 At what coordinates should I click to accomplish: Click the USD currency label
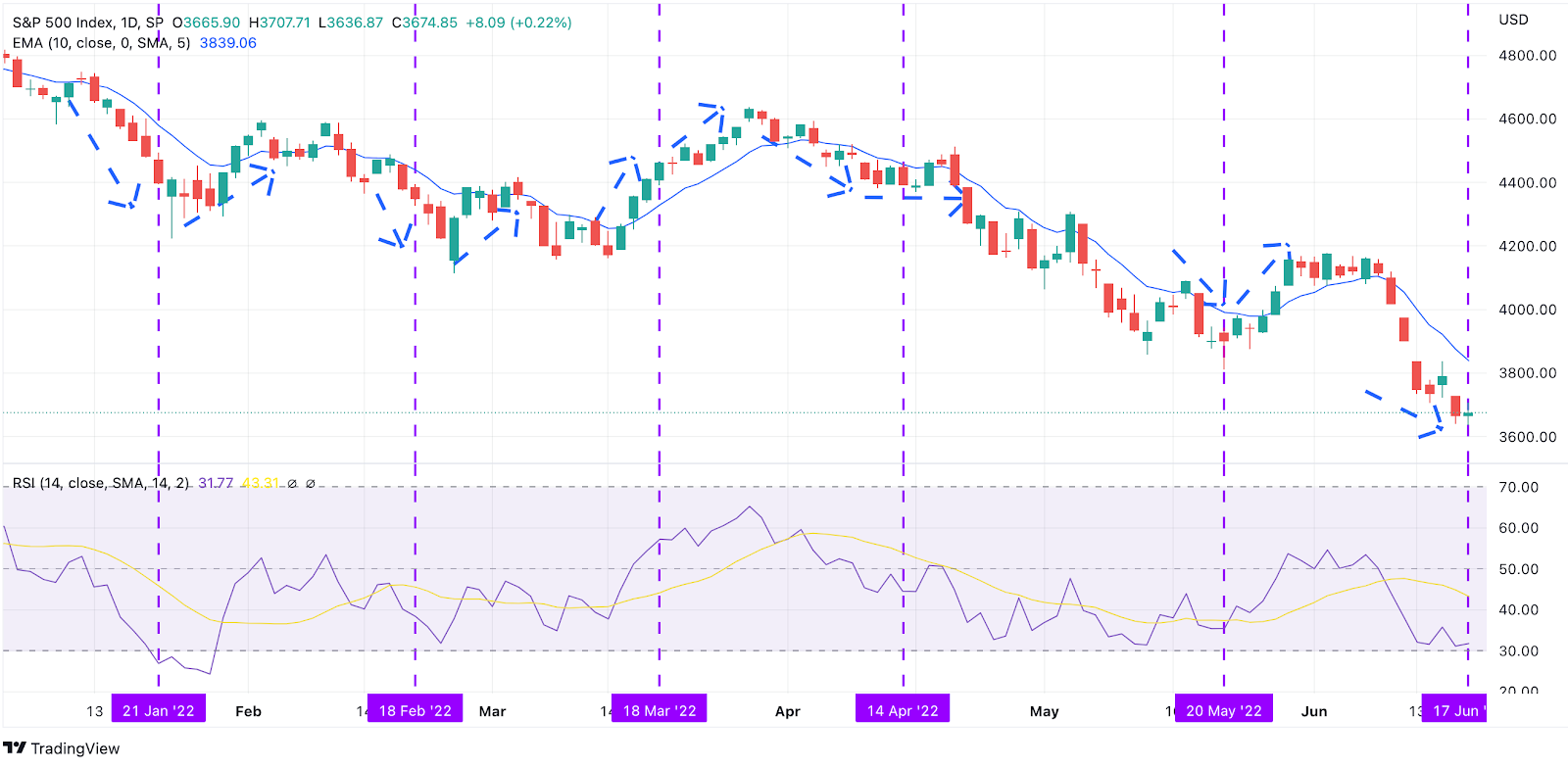[x=1513, y=20]
